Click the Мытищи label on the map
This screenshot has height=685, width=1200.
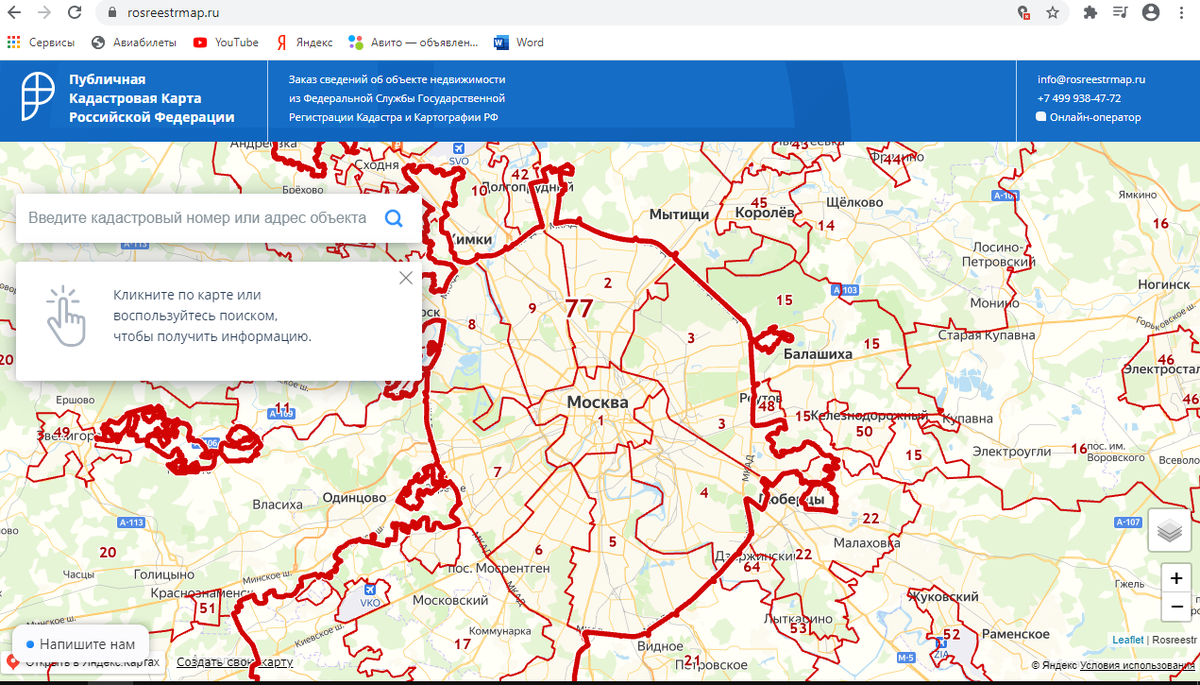coord(679,214)
